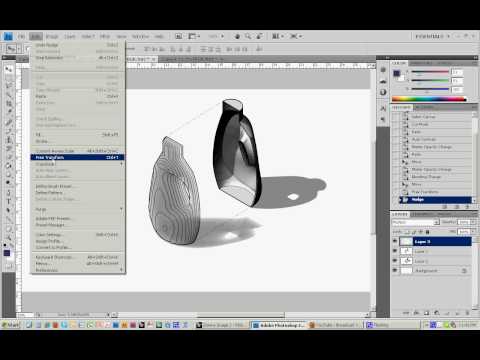This screenshot has width=480, height=360.
Task: Click the Layer 3 thumbnail in Layers panel
Action: (x=406, y=241)
